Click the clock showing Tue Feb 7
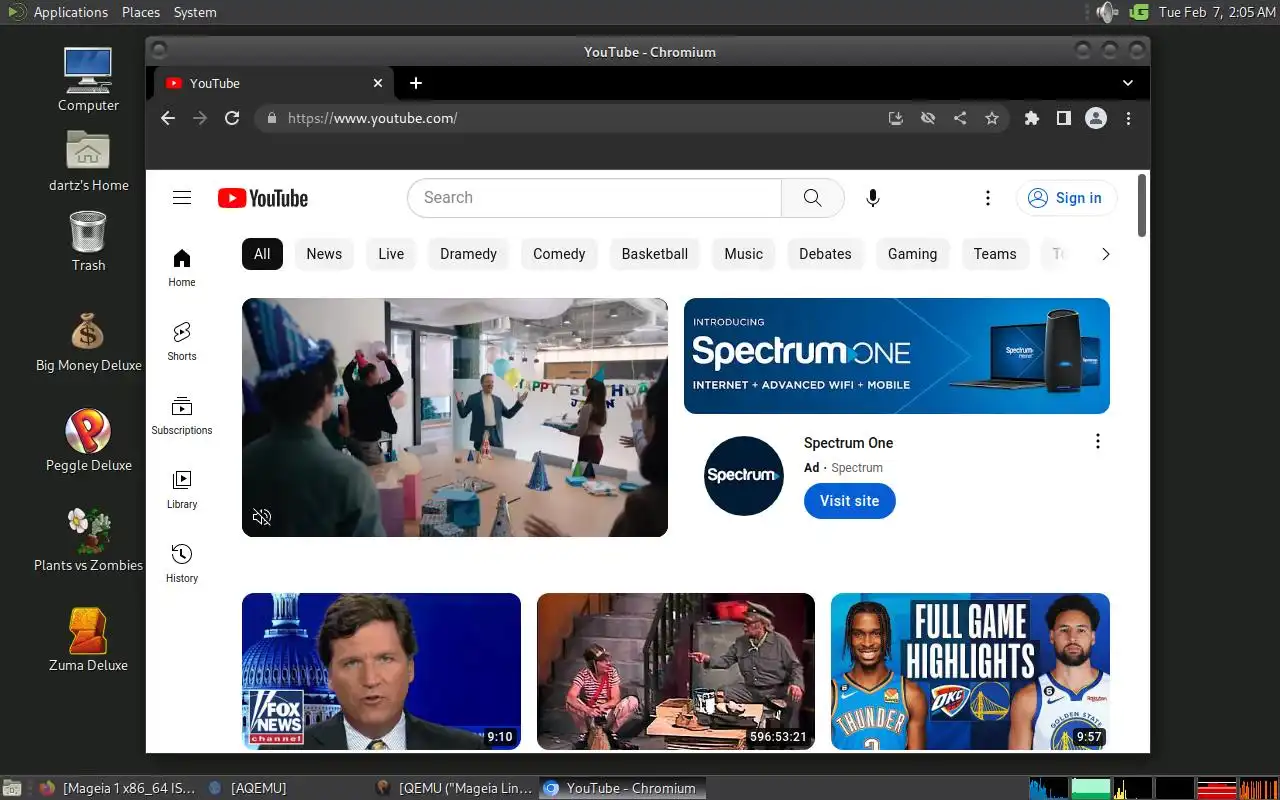 click(1217, 12)
